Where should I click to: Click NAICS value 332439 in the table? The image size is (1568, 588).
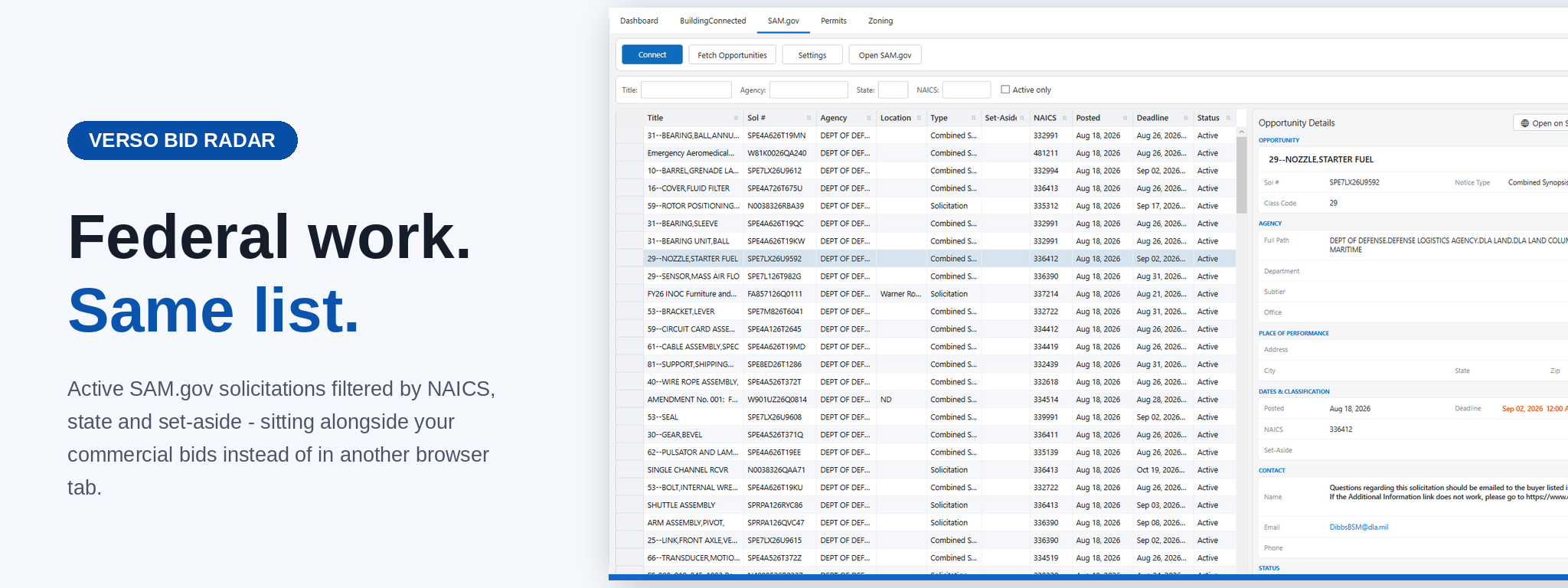tap(1046, 364)
